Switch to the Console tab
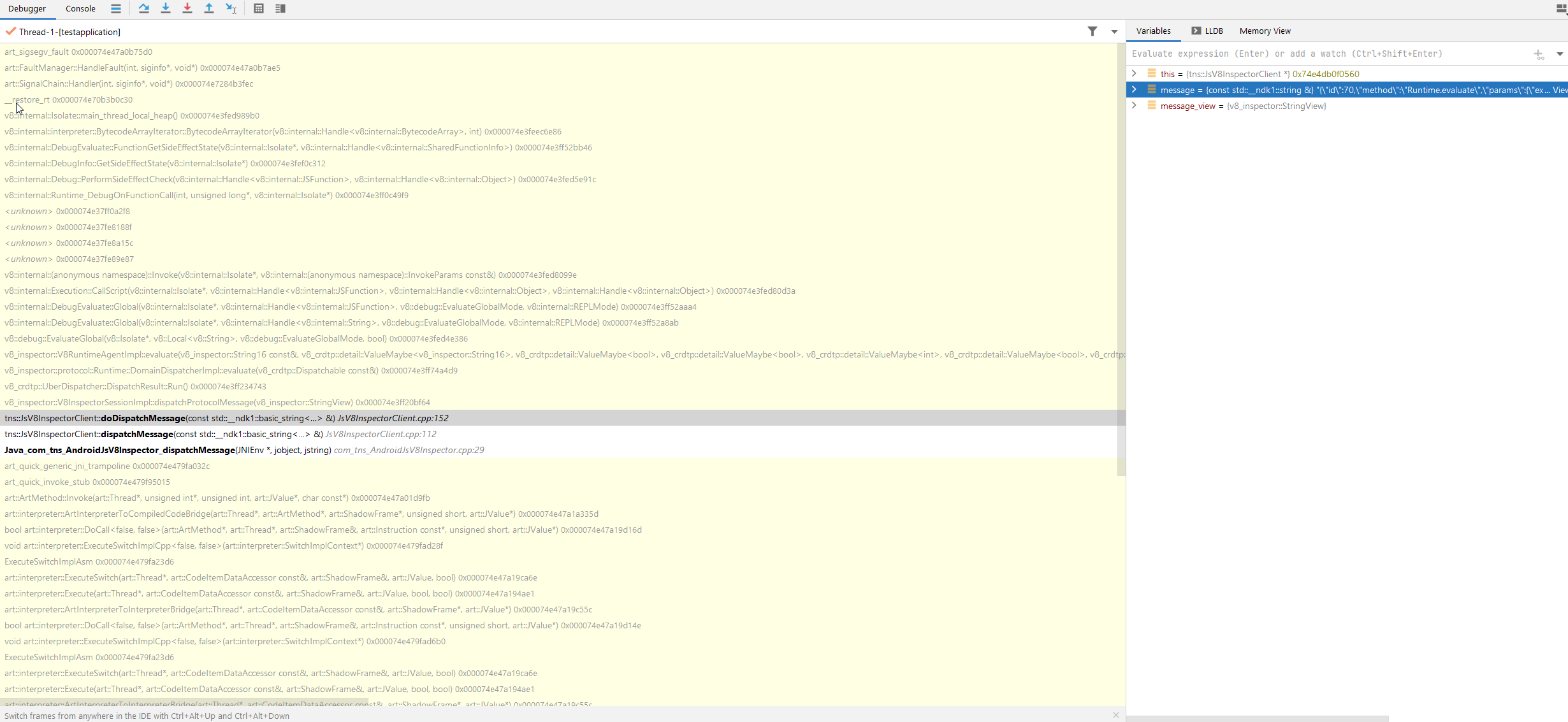This screenshot has width=1568, height=722. (x=80, y=9)
